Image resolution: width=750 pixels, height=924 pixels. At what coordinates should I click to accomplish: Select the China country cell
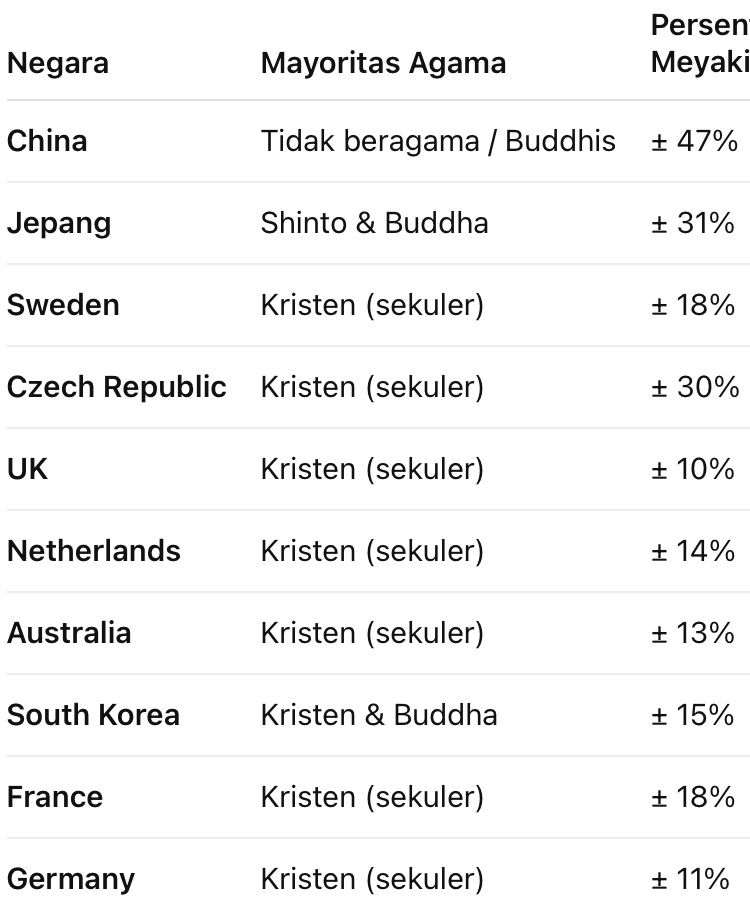(x=47, y=141)
